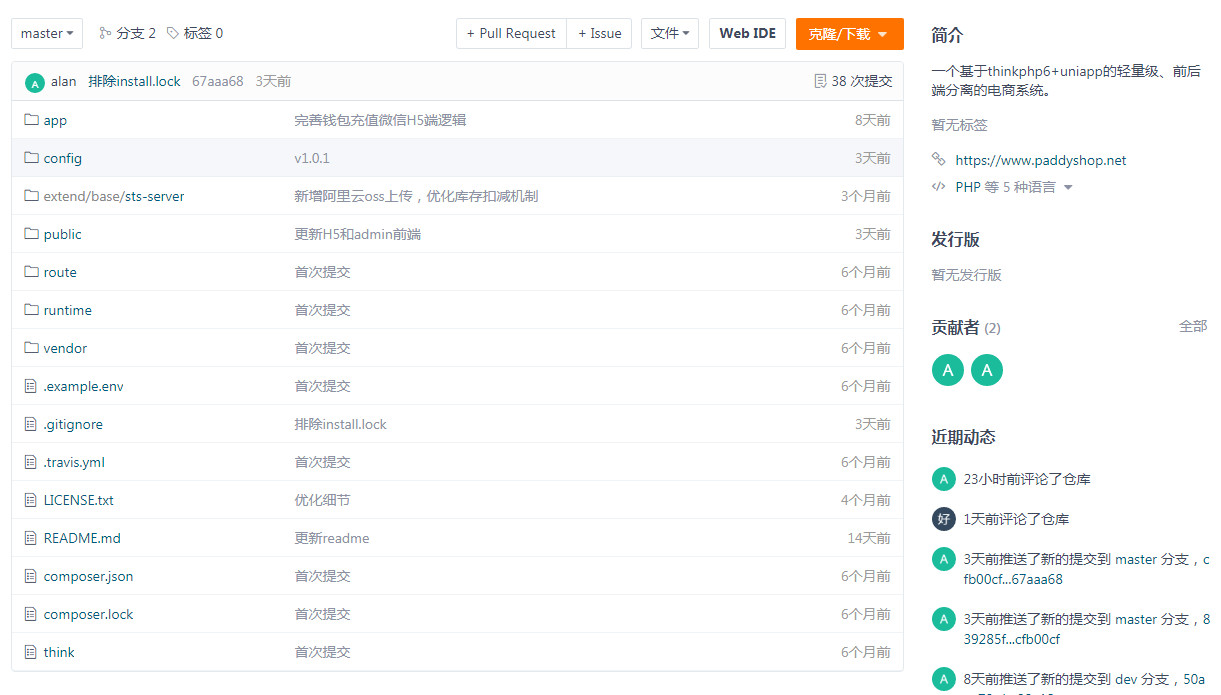Open the .gitignore file entry
The width and height of the screenshot is (1221, 695).
pos(72,424)
